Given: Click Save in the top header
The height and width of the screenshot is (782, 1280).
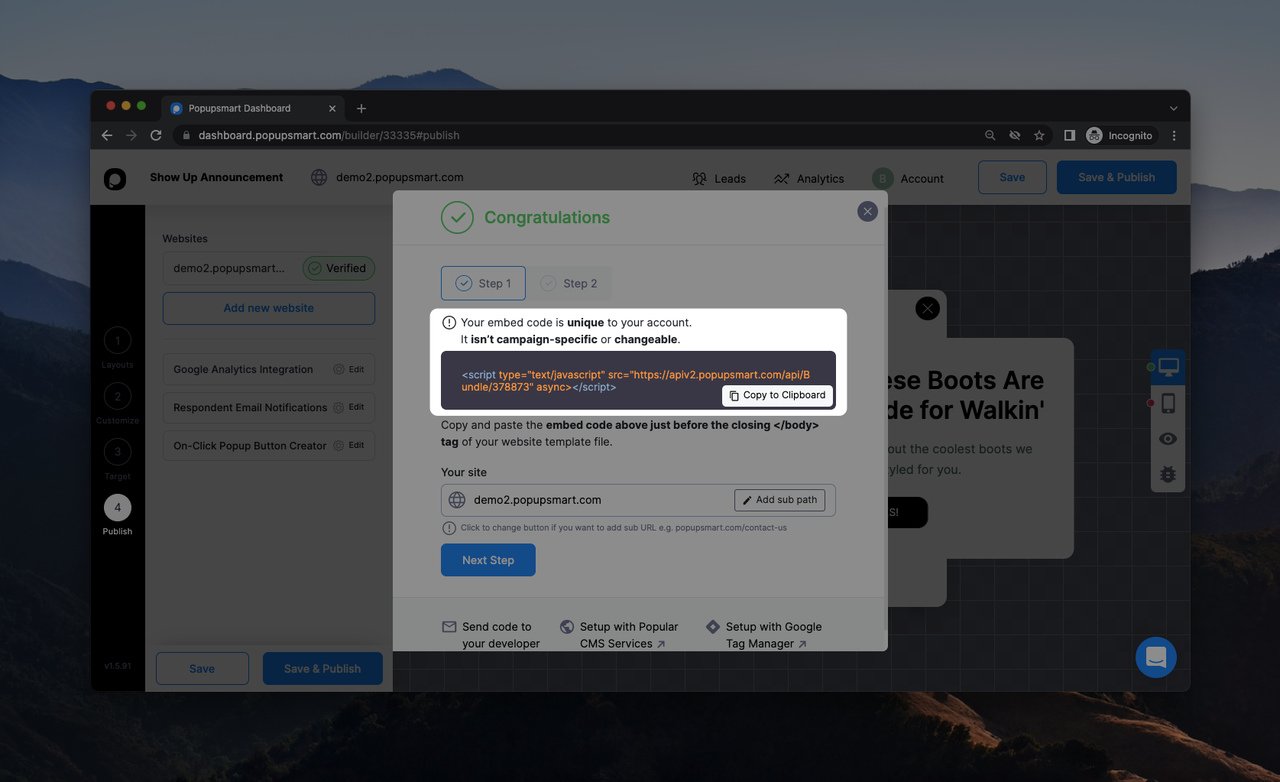Looking at the screenshot, I should coord(1012,177).
